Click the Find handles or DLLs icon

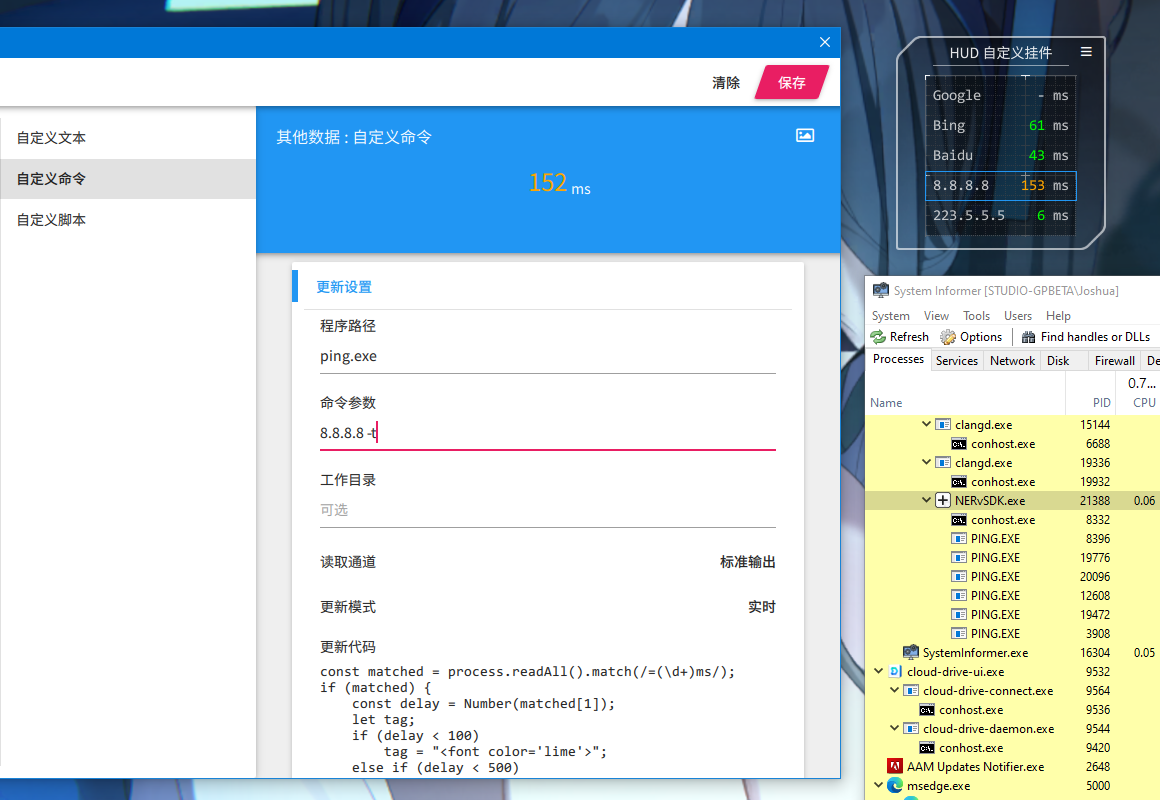(x=1028, y=337)
